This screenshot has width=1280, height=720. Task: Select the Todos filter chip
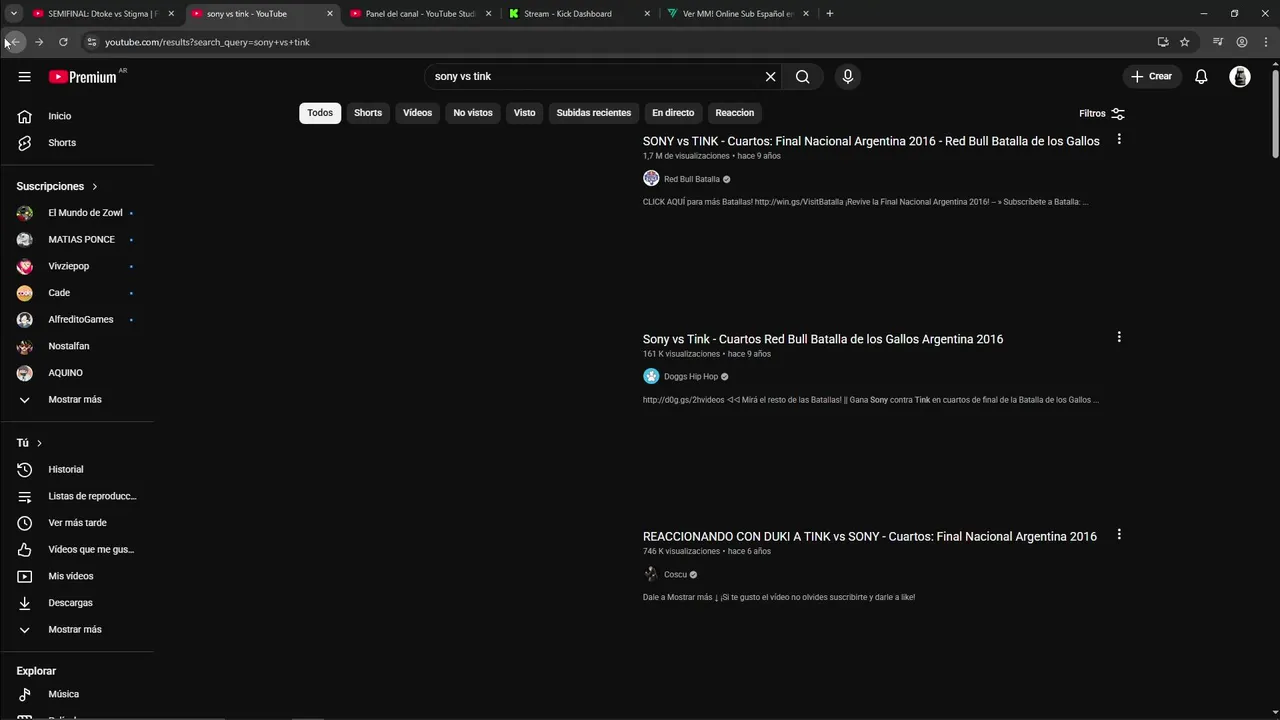[320, 113]
